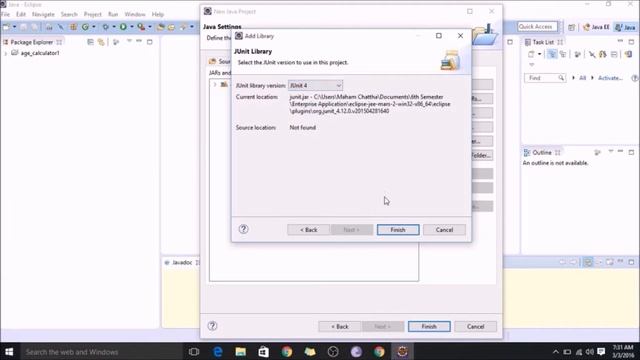Click Collapse All in Package Explorer
Viewport: 640px width, 360px height.
pos(90,42)
